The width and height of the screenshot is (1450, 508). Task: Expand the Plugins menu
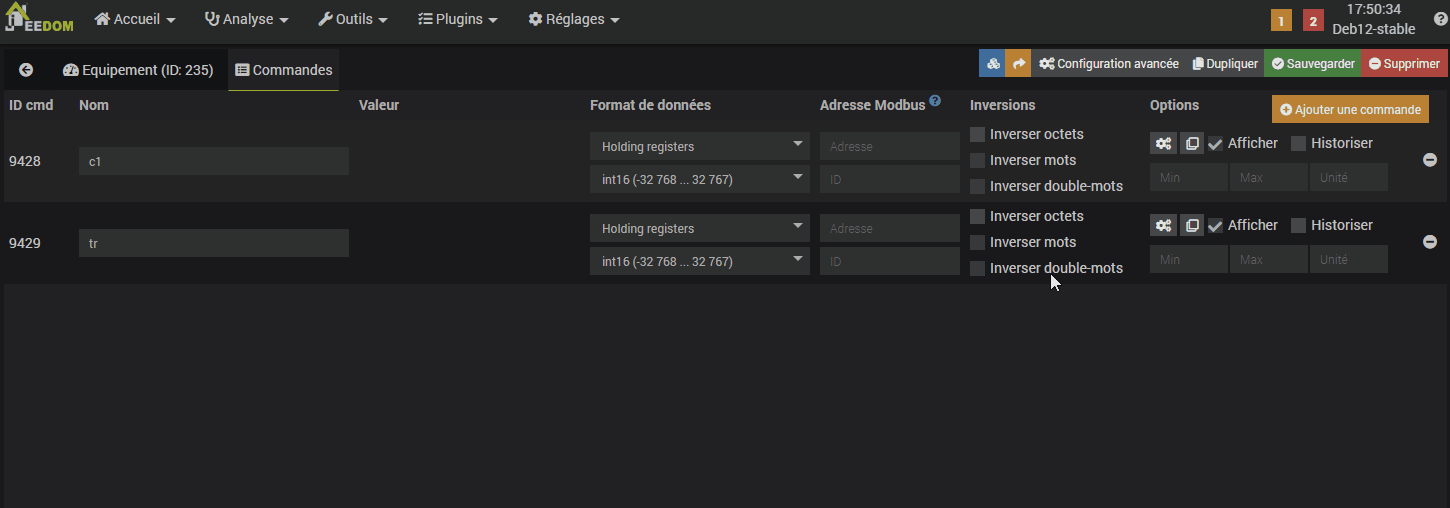click(x=457, y=19)
